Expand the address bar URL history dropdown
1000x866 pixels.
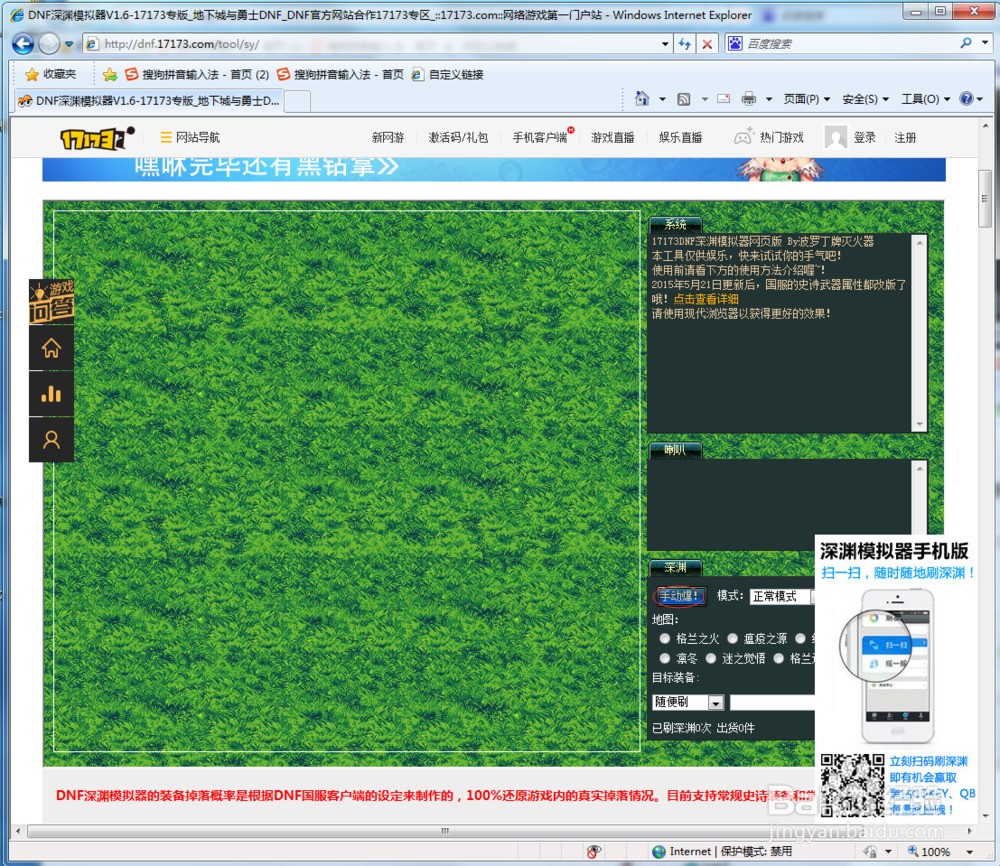point(665,44)
